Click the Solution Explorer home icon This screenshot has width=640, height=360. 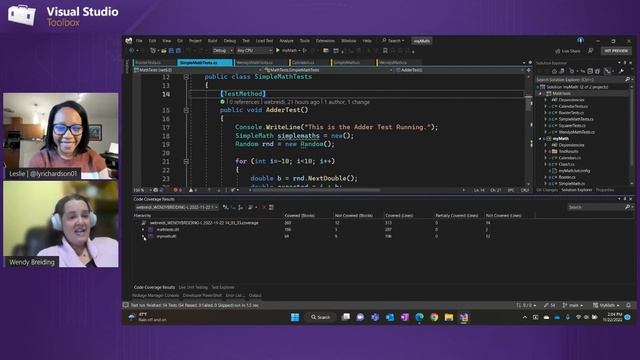[554, 71]
